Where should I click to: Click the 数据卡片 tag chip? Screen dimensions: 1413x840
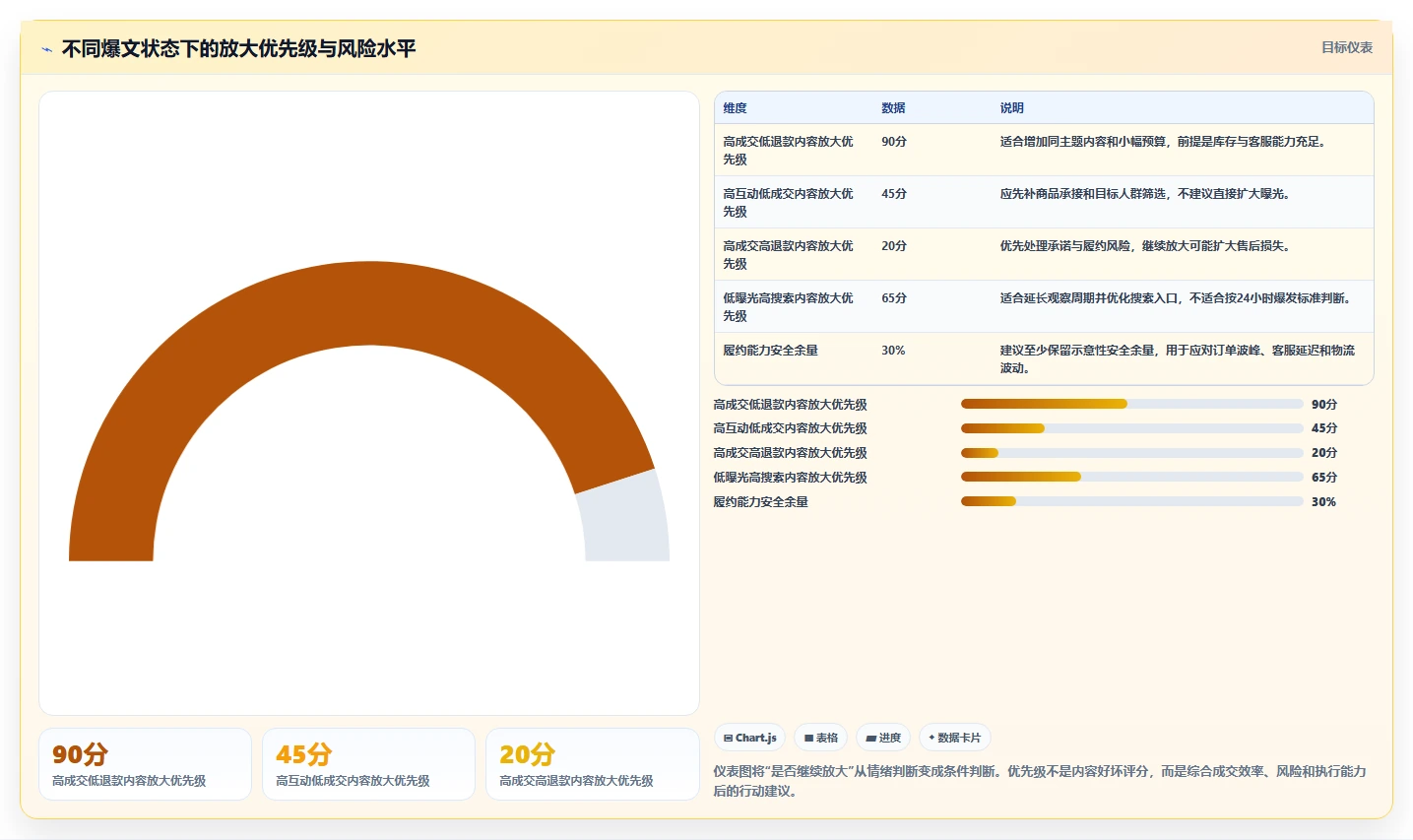point(954,738)
